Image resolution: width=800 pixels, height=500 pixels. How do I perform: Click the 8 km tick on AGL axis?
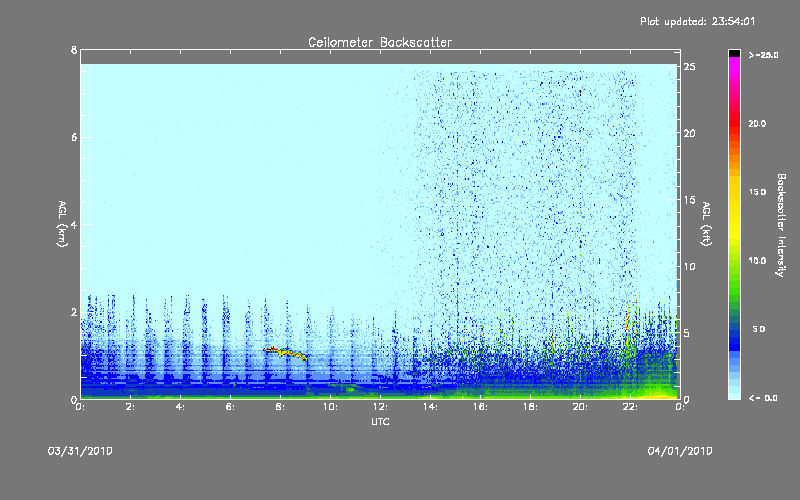[x=74, y=50]
